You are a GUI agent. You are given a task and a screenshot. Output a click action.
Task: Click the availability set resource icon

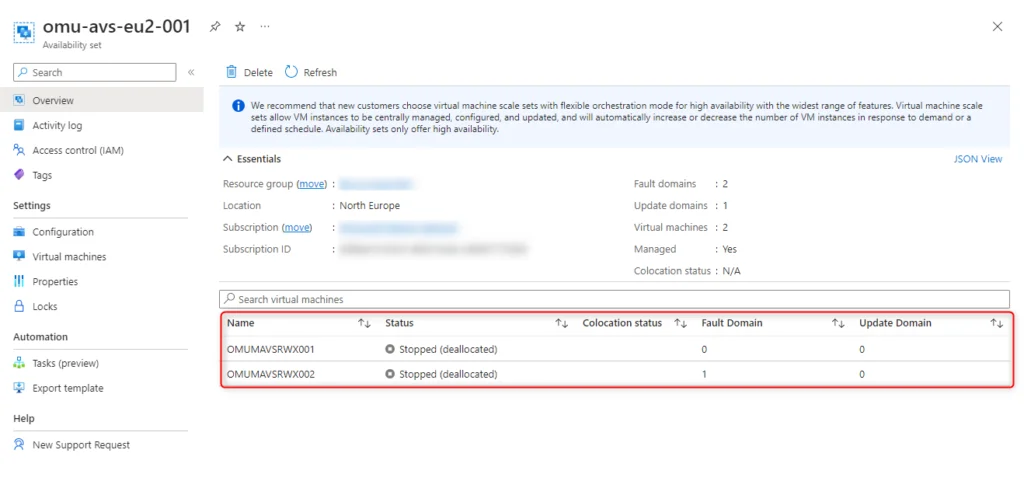(24, 31)
